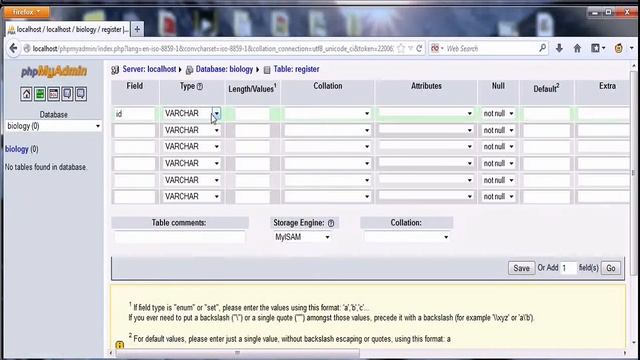Image resolution: width=640 pixels, height=360 pixels.
Task: Click the second row Field input
Action: pos(134,130)
